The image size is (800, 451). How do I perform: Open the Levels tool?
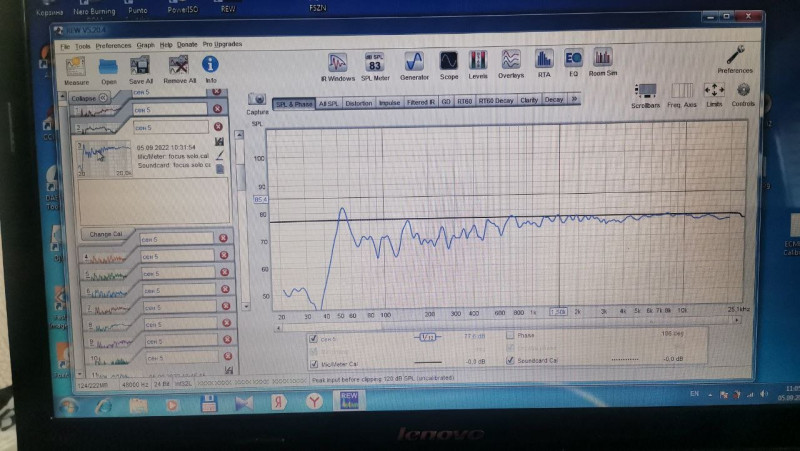[x=478, y=61]
